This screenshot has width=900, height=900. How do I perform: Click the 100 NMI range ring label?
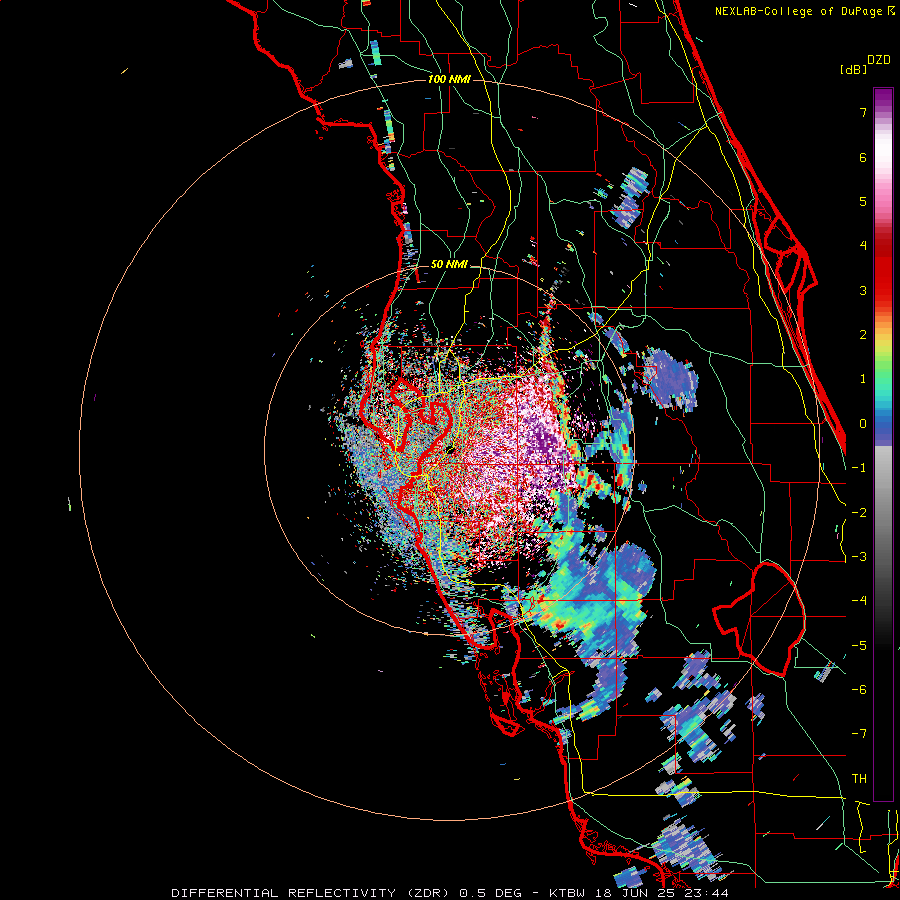[x=449, y=79]
